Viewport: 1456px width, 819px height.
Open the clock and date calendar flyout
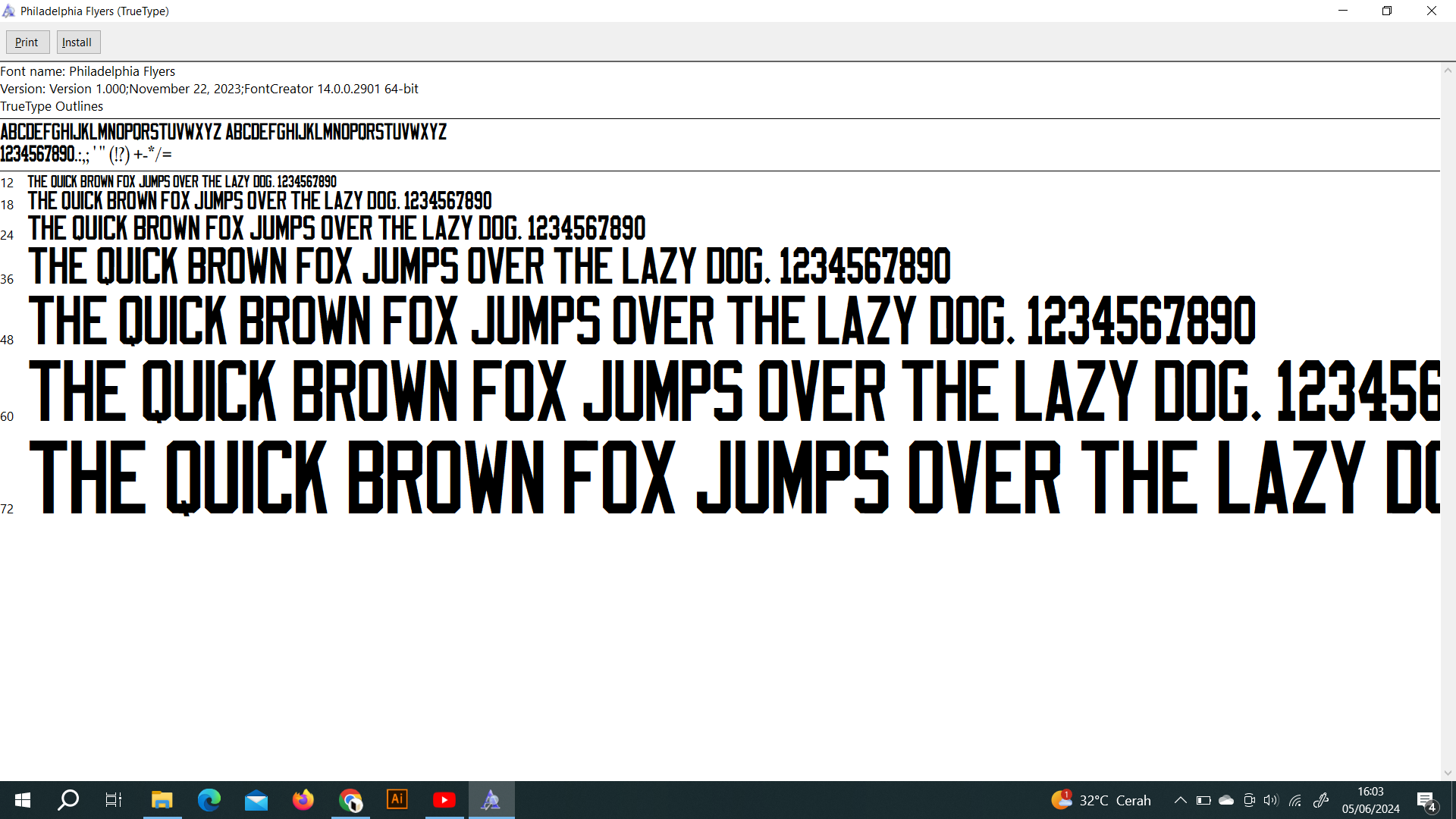click(x=1371, y=800)
